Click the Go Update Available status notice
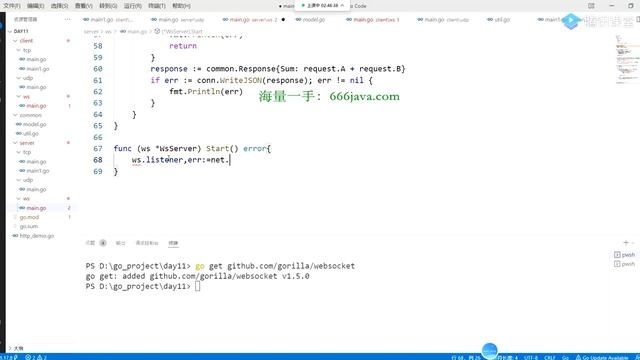 point(602,357)
